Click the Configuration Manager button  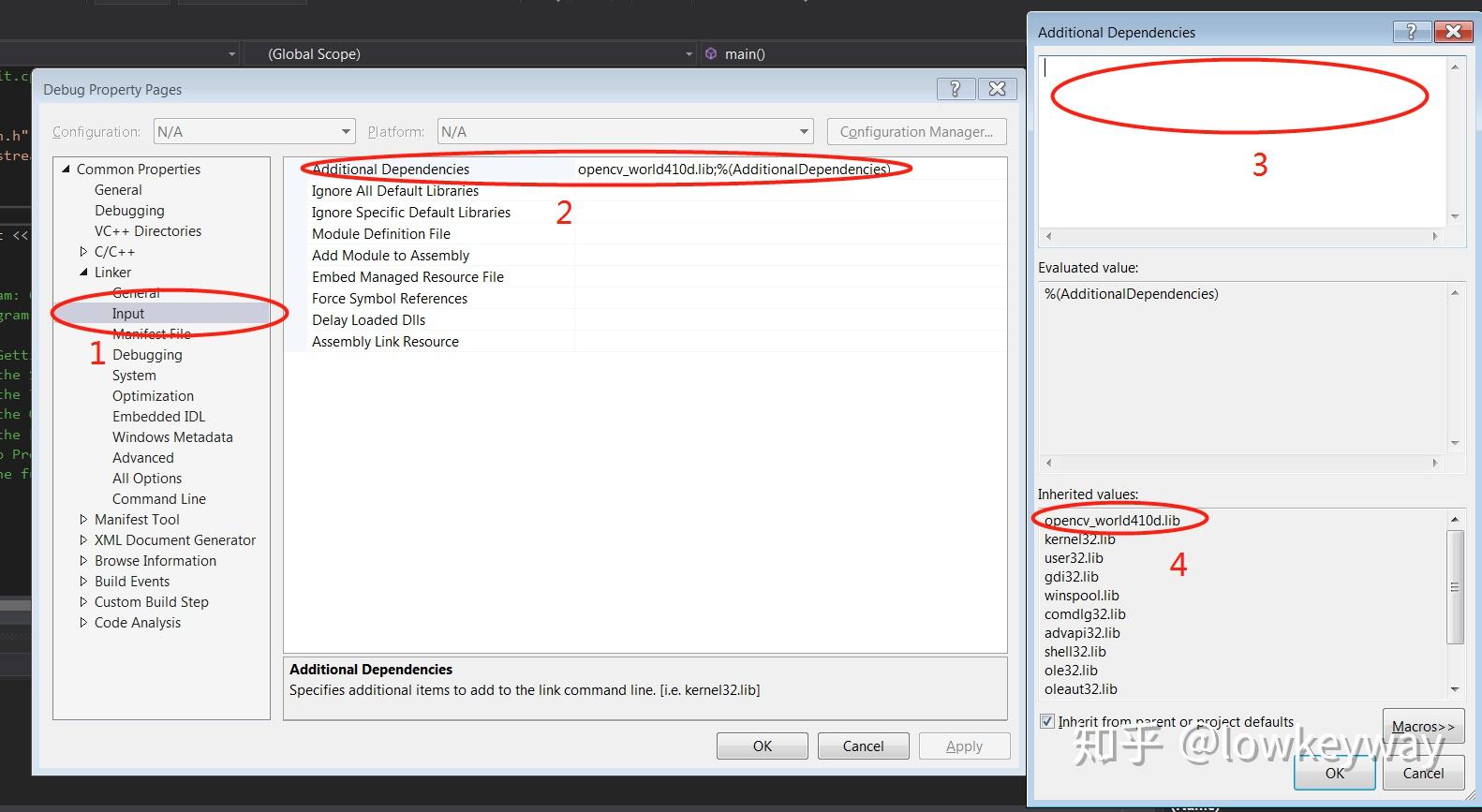point(916,132)
